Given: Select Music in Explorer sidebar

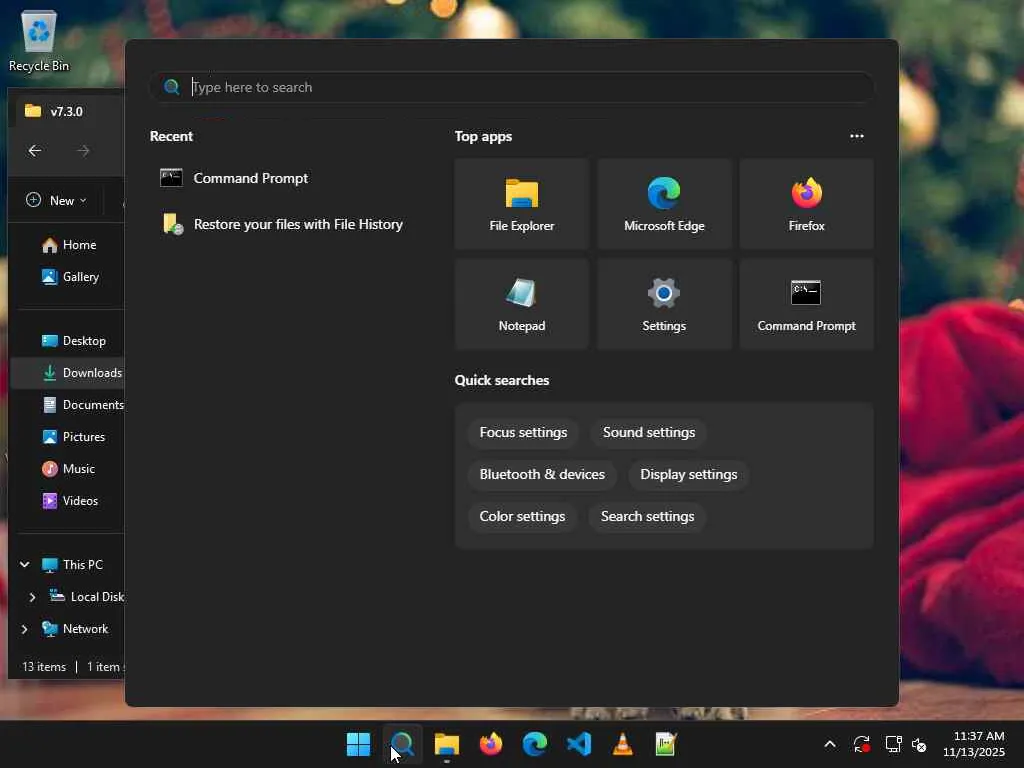Looking at the screenshot, I should (68, 469).
